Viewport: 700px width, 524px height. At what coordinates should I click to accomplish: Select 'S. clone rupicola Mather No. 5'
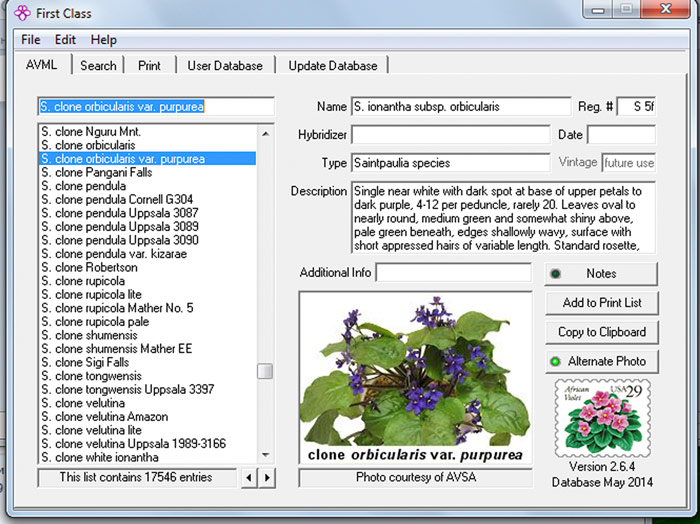click(x=147, y=308)
